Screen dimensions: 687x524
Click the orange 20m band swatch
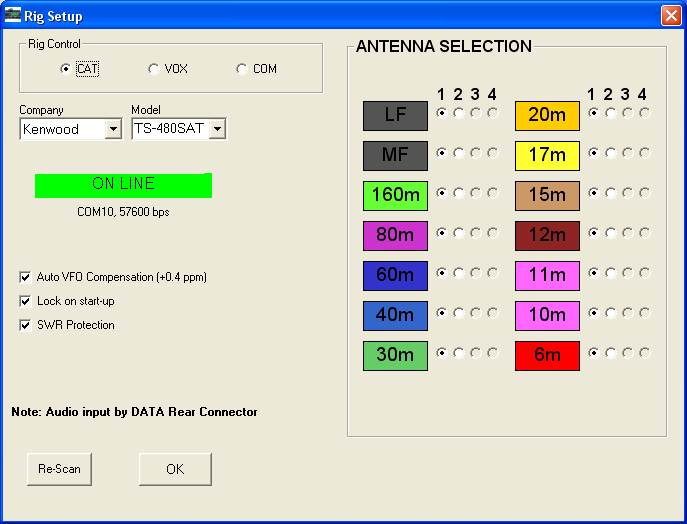click(547, 116)
